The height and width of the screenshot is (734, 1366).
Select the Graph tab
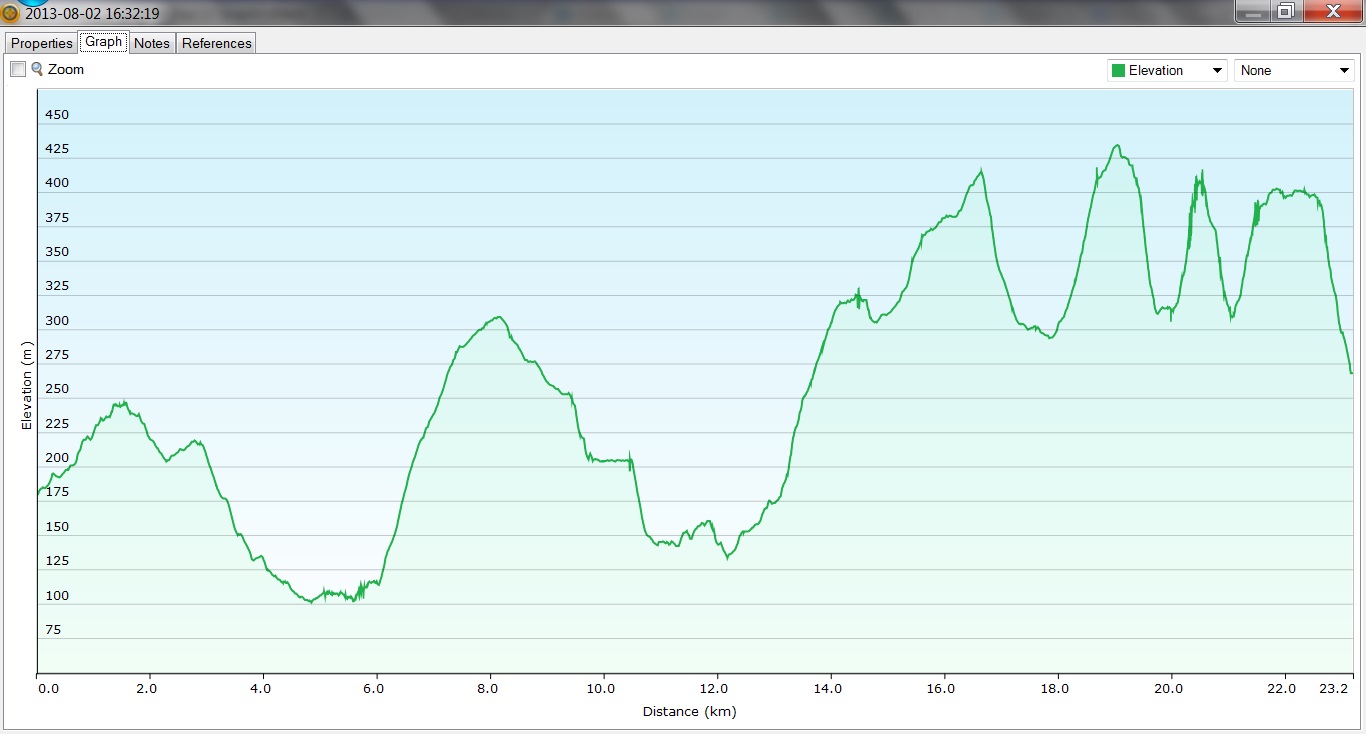pos(103,42)
